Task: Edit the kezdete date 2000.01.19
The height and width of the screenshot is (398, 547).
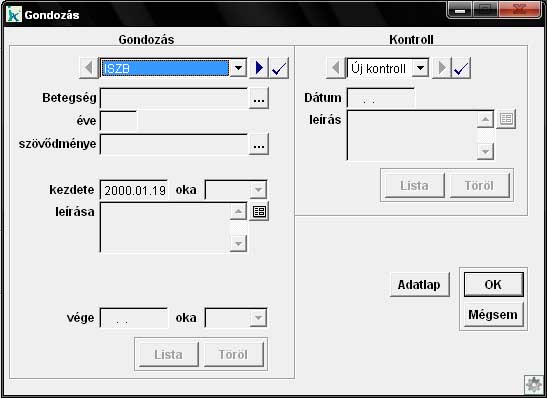Action: (x=134, y=190)
